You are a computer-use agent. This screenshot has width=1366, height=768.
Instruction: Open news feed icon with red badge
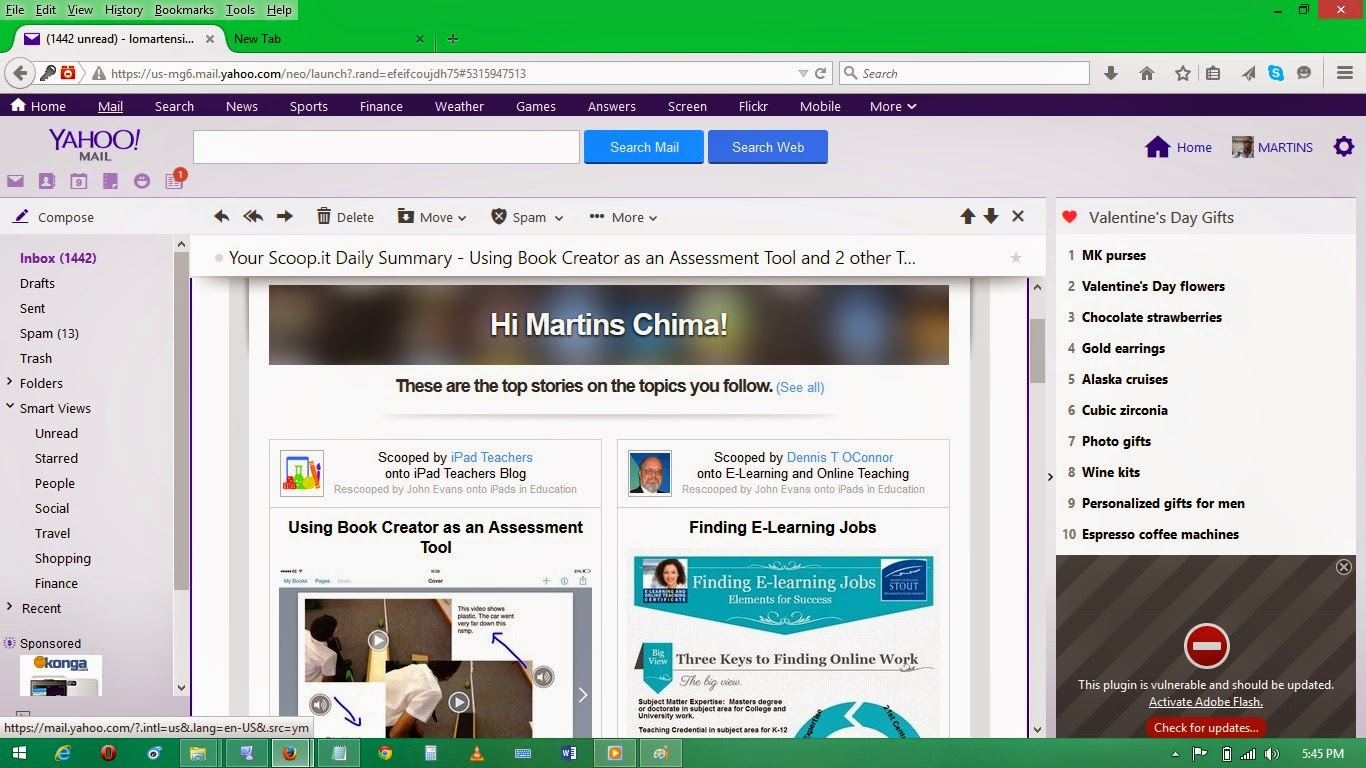174,181
